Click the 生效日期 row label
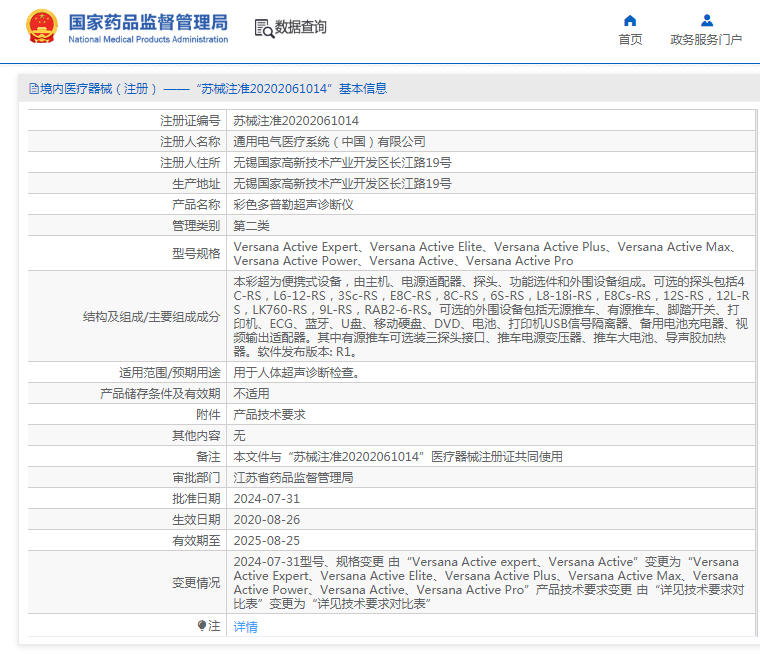 pyautogui.click(x=196, y=520)
